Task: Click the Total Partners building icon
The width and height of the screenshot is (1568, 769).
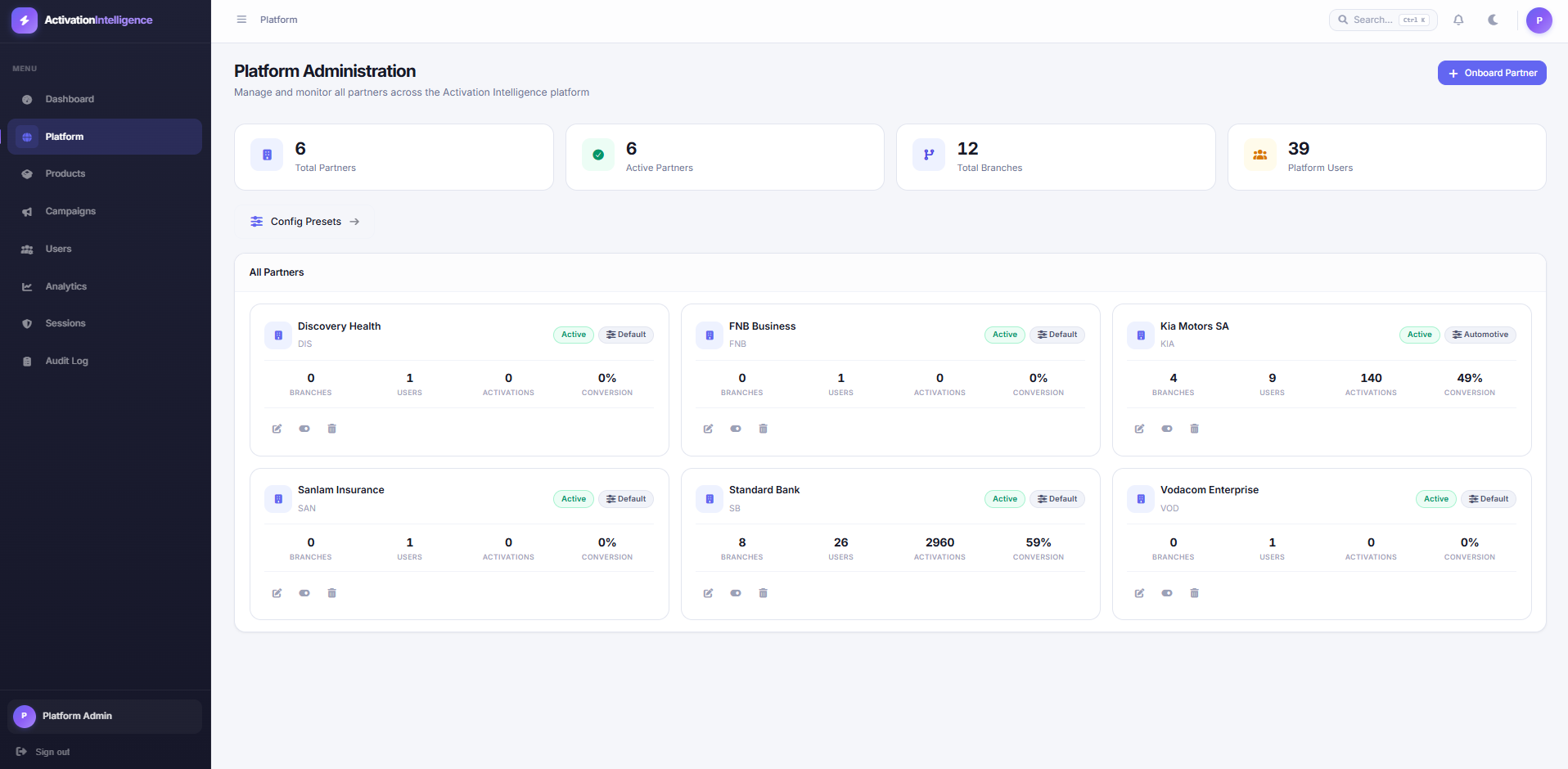Action: 267,155
